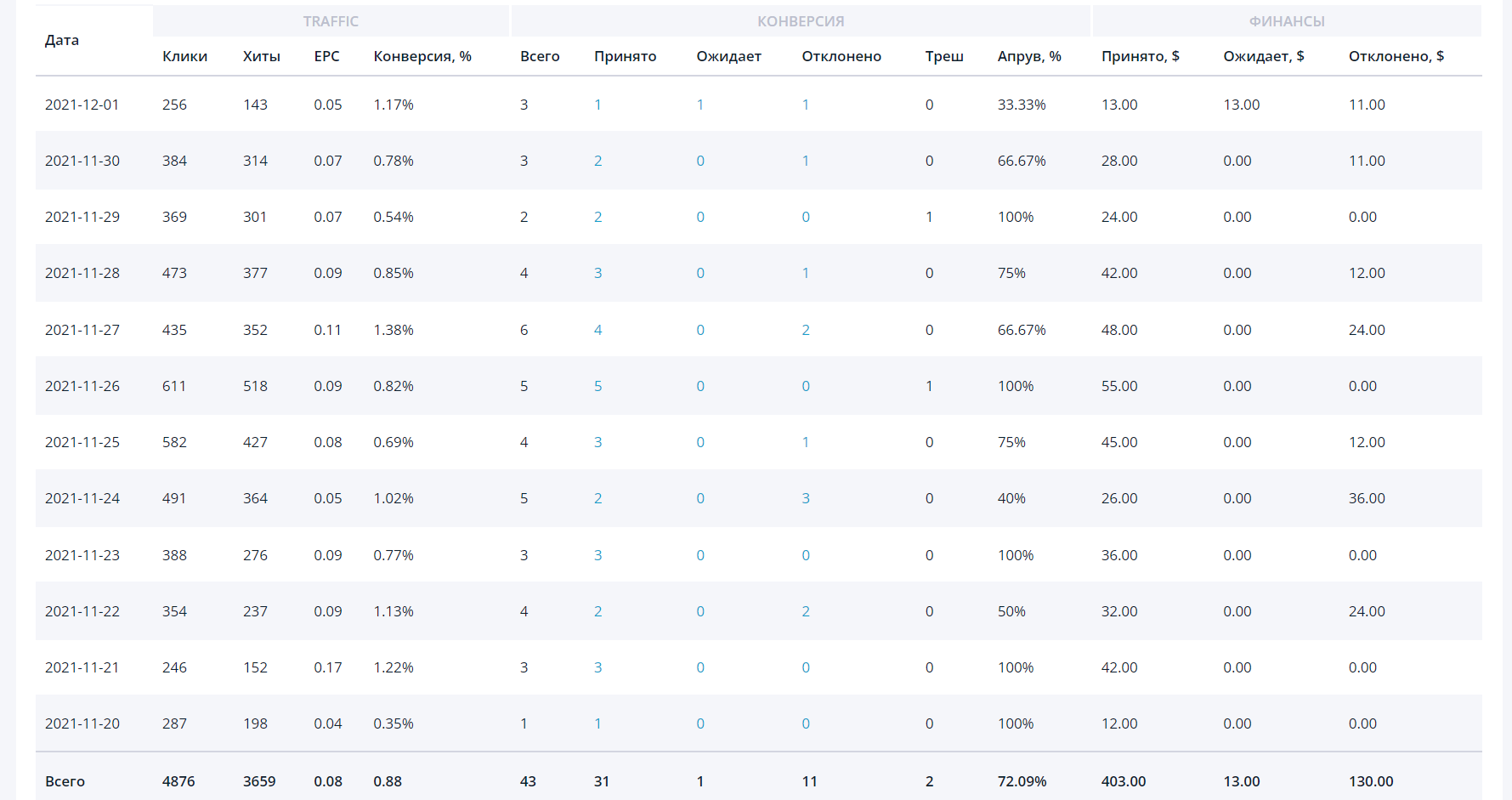Click accepted count 4 on 2021-11-27
The width and height of the screenshot is (1512, 800).
point(597,330)
